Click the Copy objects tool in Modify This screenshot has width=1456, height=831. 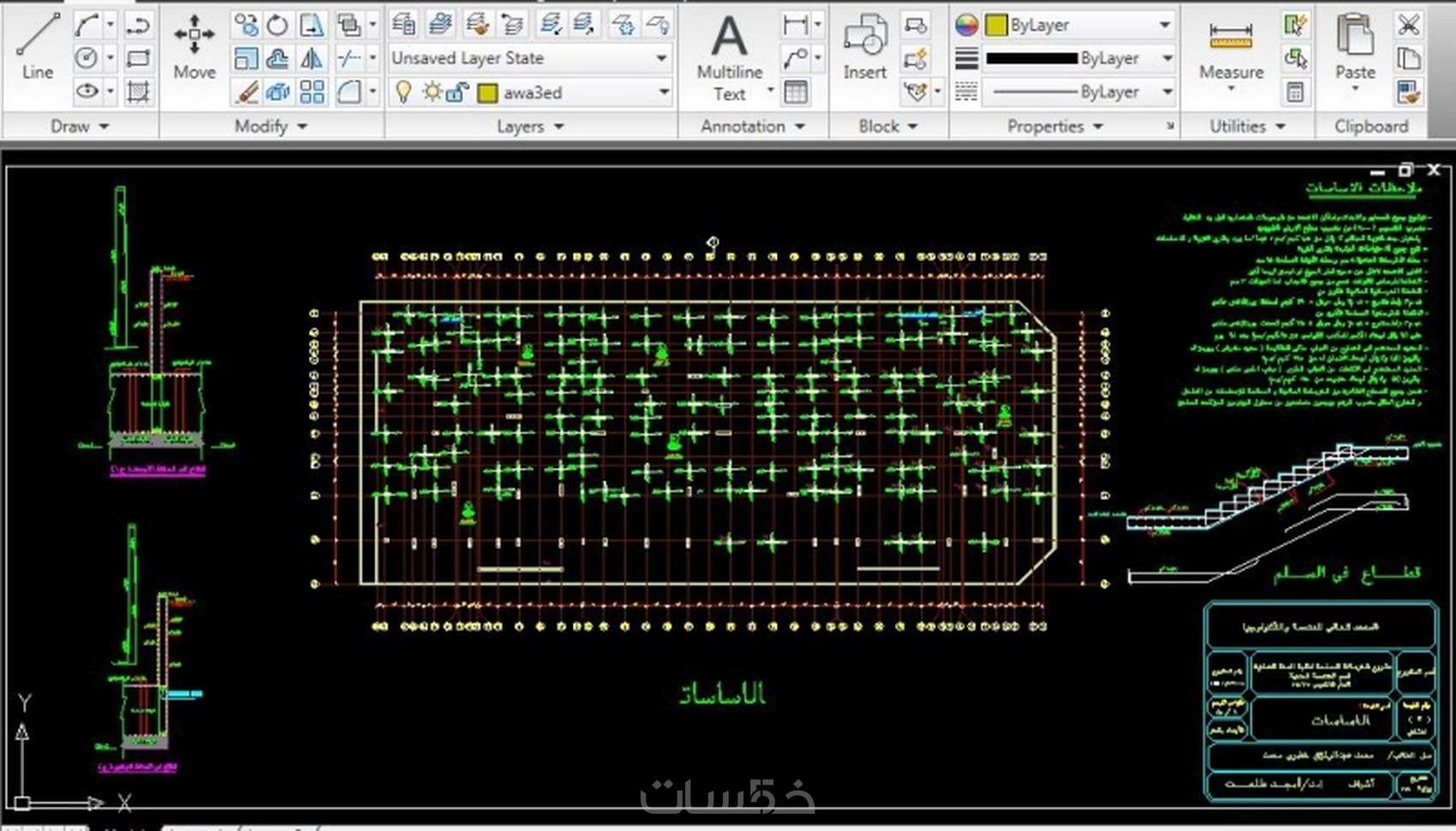[x=247, y=25]
